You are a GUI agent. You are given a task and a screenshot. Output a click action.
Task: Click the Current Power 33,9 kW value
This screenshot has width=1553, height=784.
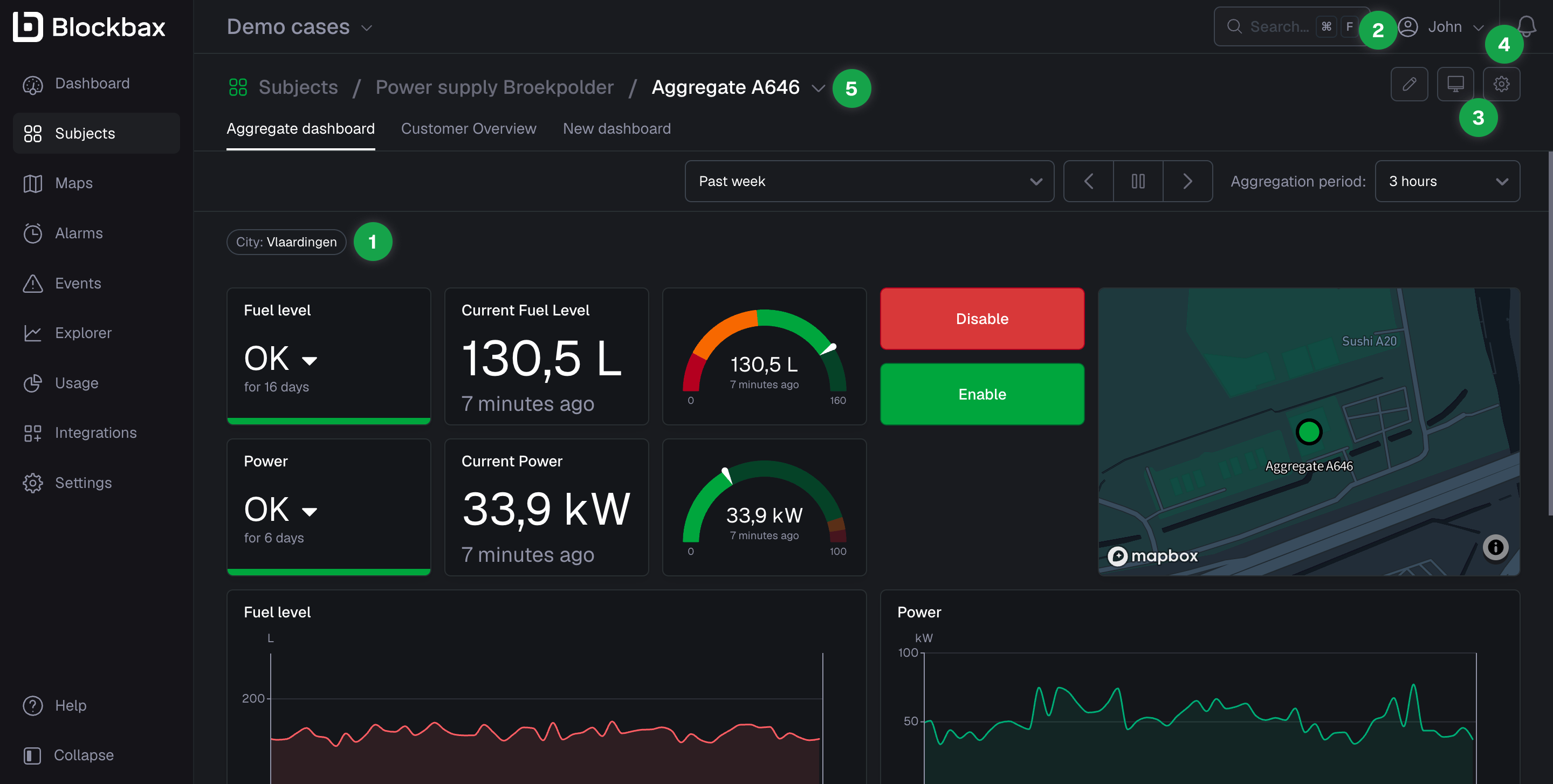coord(546,510)
